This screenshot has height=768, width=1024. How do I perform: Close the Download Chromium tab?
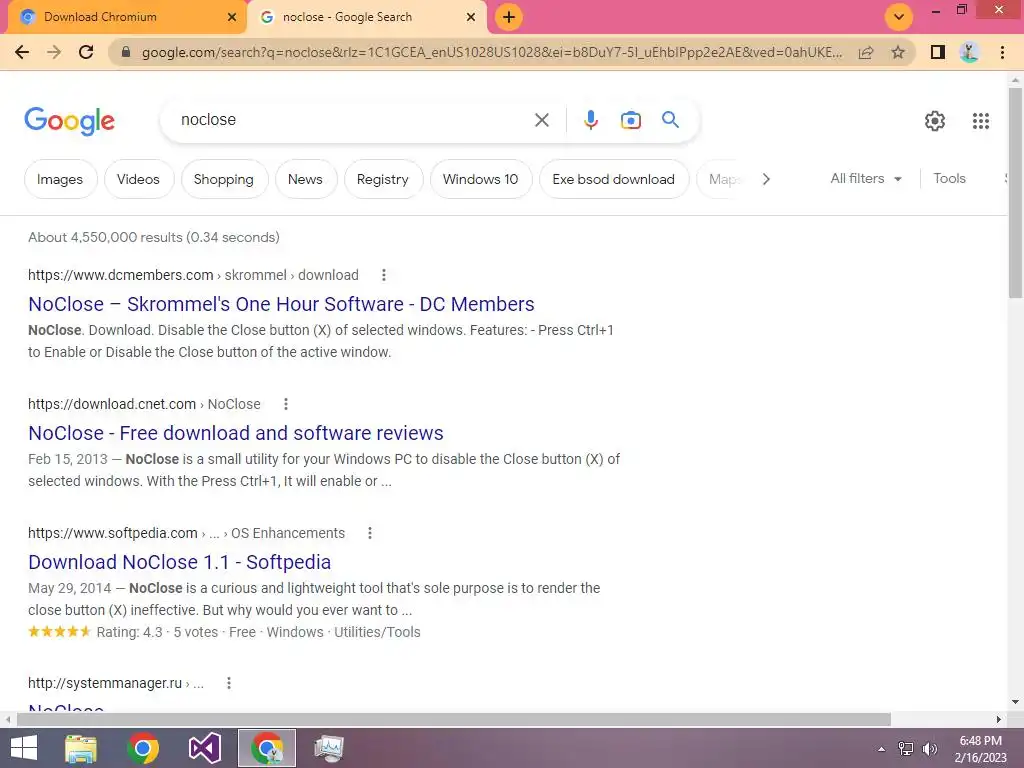point(232,17)
